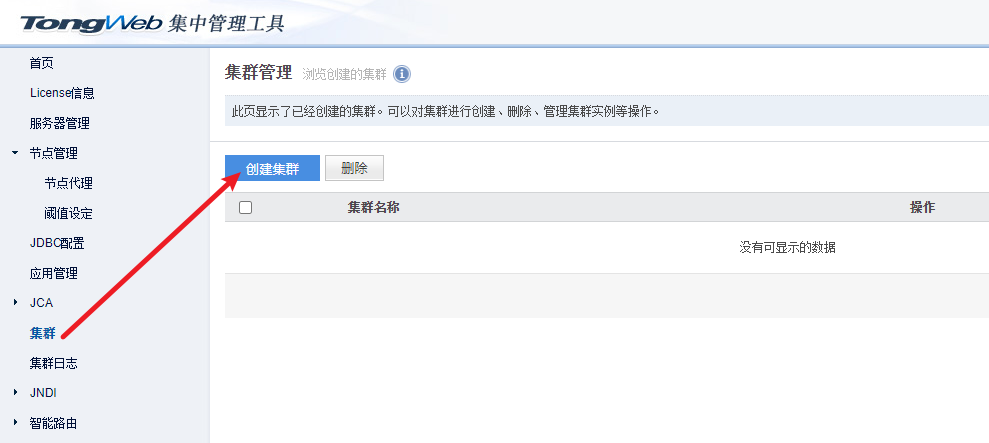Click the 集群名称 column header
Image resolution: width=989 pixels, height=443 pixels.
coord(373,207)
